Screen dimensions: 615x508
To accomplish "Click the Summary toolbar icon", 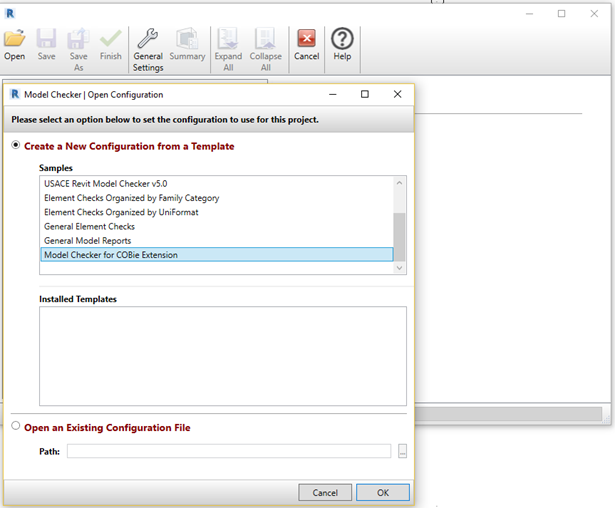I will click(187, 38).
